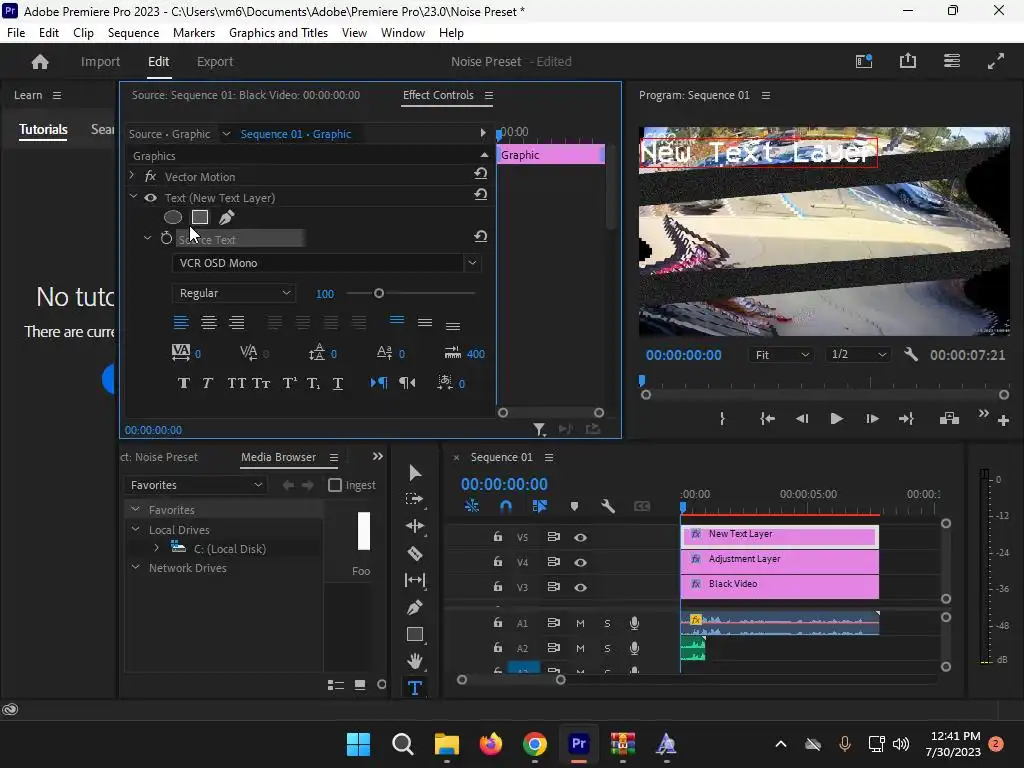1024x768 pixels.
Task: Switch to the Media Browser tab
Action: pyautogui.click(x=278, y=457)
